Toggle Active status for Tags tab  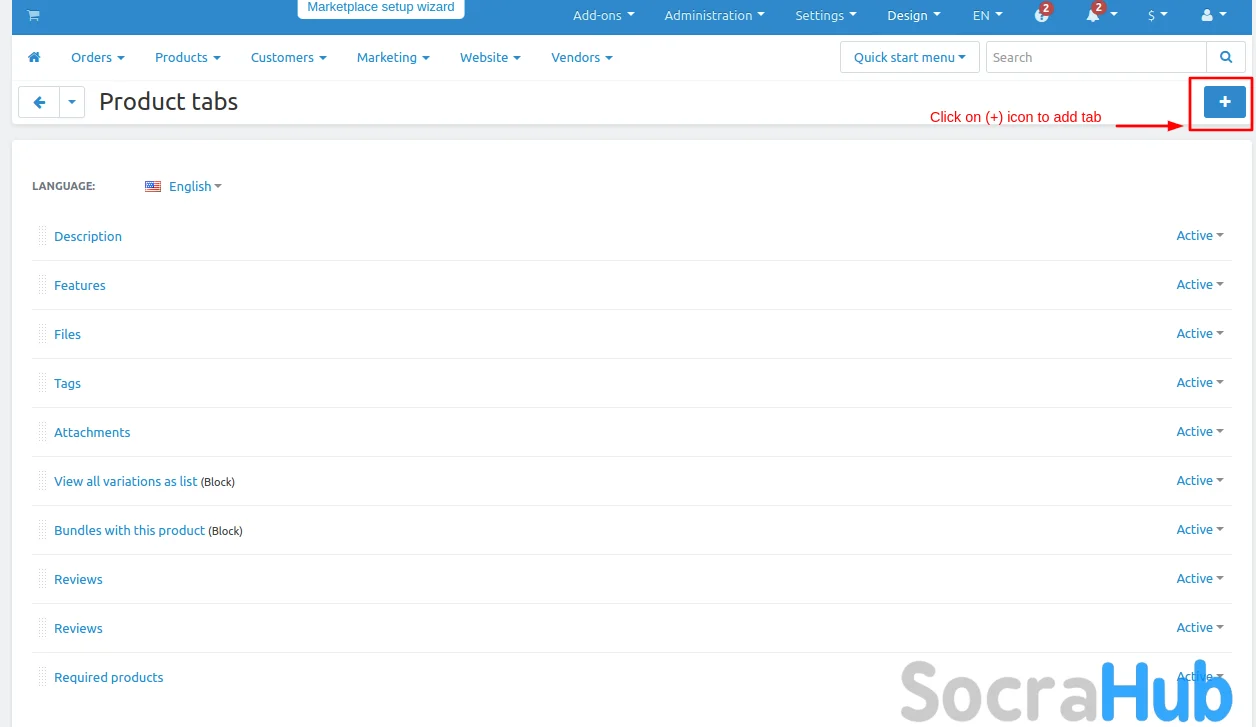tap(1200, 383)
